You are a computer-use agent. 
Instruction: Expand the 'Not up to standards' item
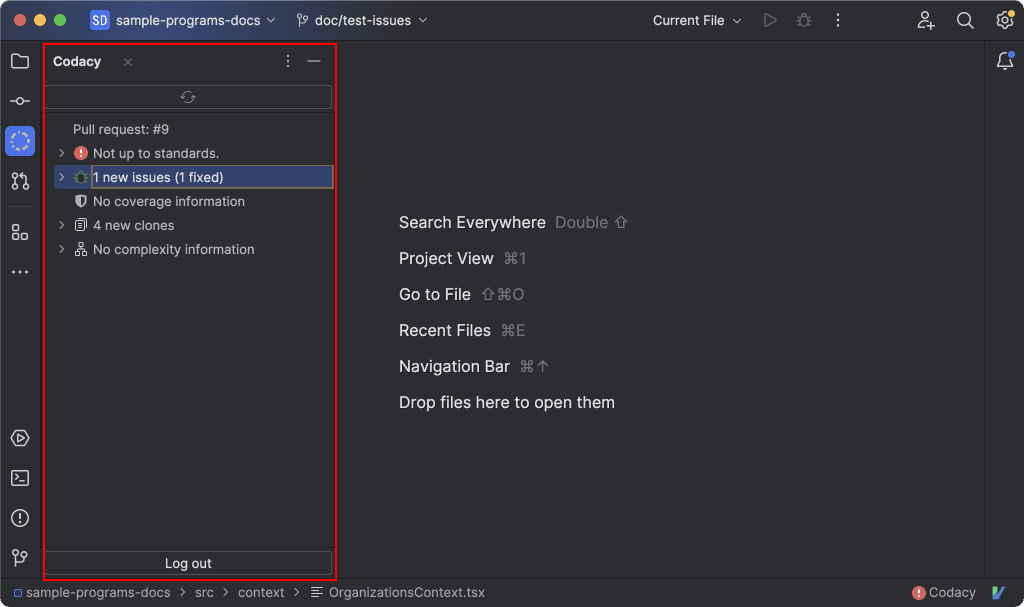pos(61,153)
